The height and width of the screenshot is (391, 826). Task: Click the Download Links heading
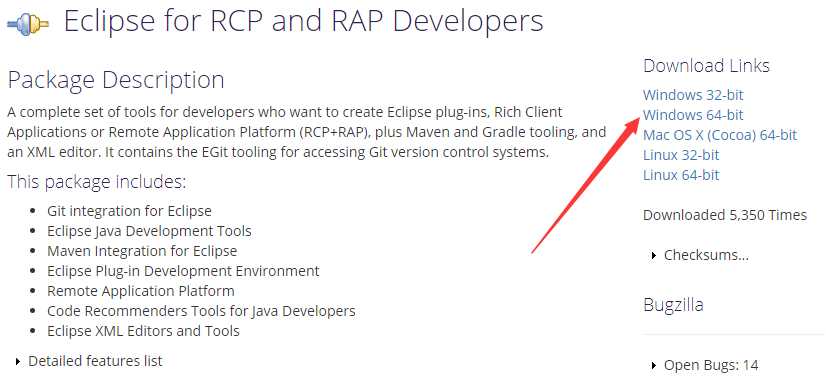click(706, 66)
